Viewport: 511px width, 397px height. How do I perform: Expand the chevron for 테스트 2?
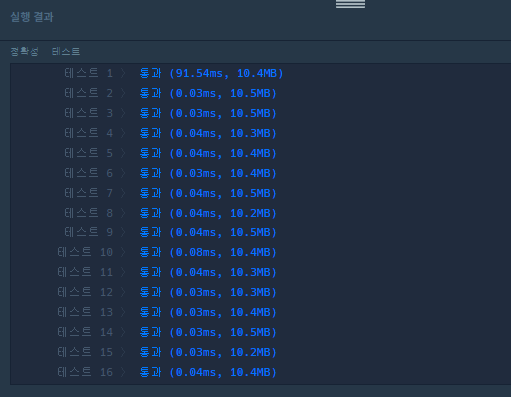123,93
